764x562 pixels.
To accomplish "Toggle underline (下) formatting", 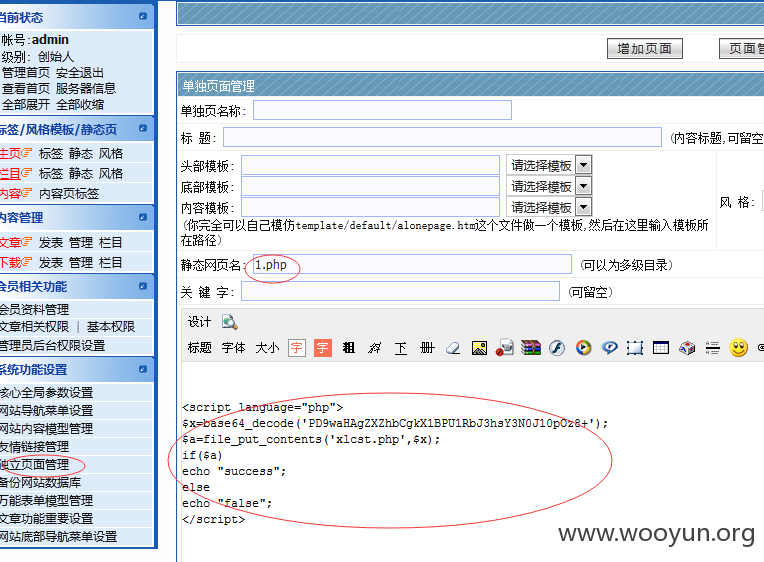I will pyautogui.click(x=401, y=348).
